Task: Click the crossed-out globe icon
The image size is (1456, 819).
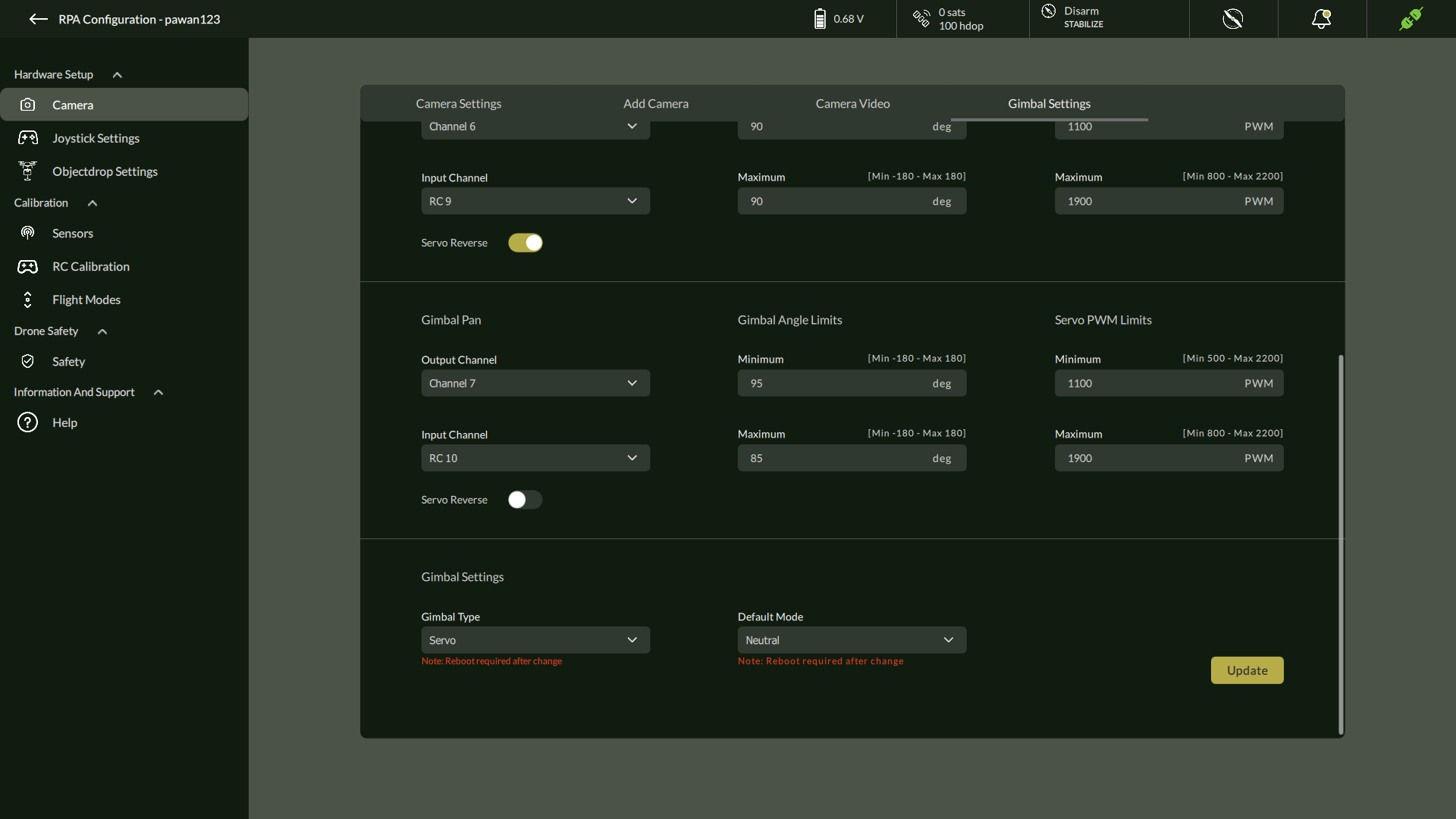Action: click(x=1233, y=19)
